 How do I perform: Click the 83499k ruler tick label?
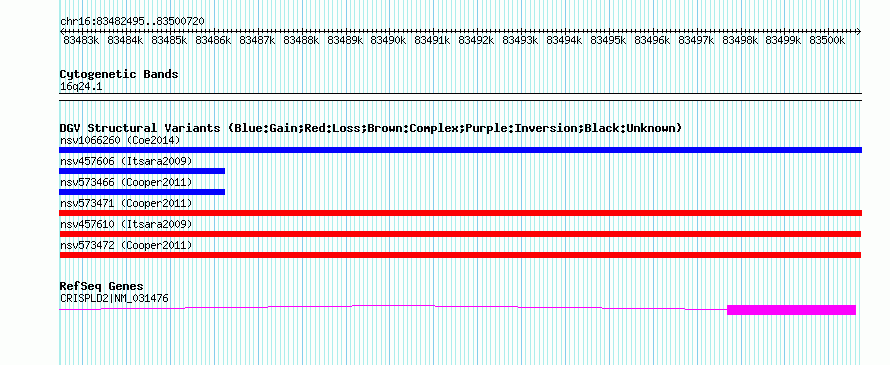784,41
